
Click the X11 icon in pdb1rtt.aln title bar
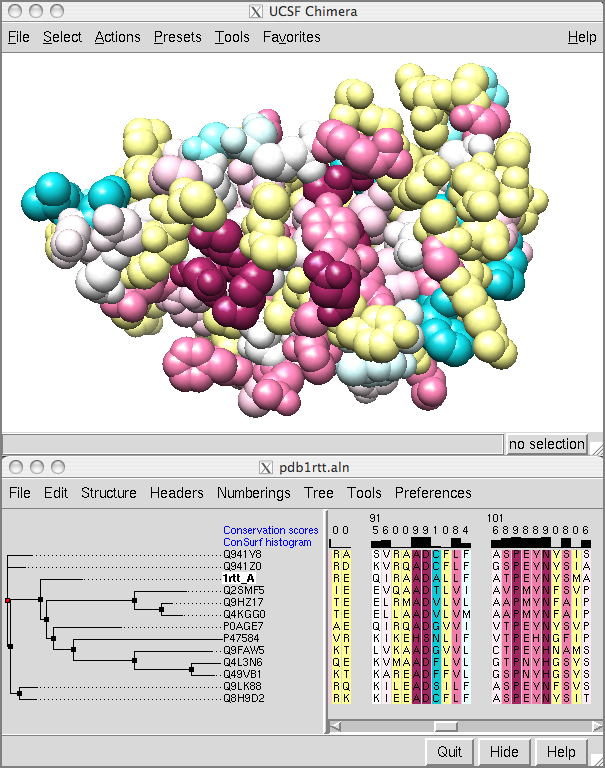coord(265,467)
